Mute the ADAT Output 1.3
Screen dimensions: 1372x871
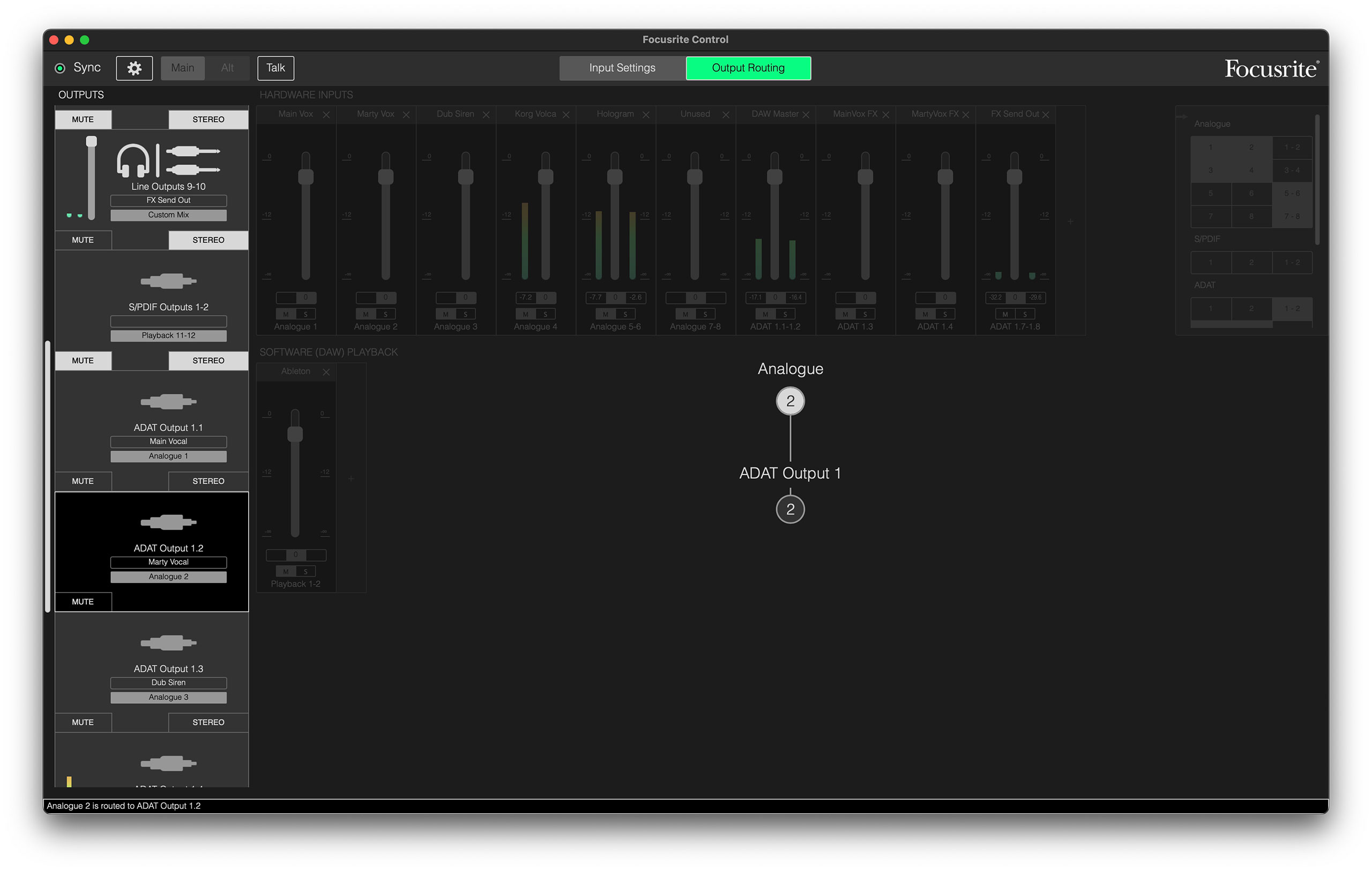(83, 722)
